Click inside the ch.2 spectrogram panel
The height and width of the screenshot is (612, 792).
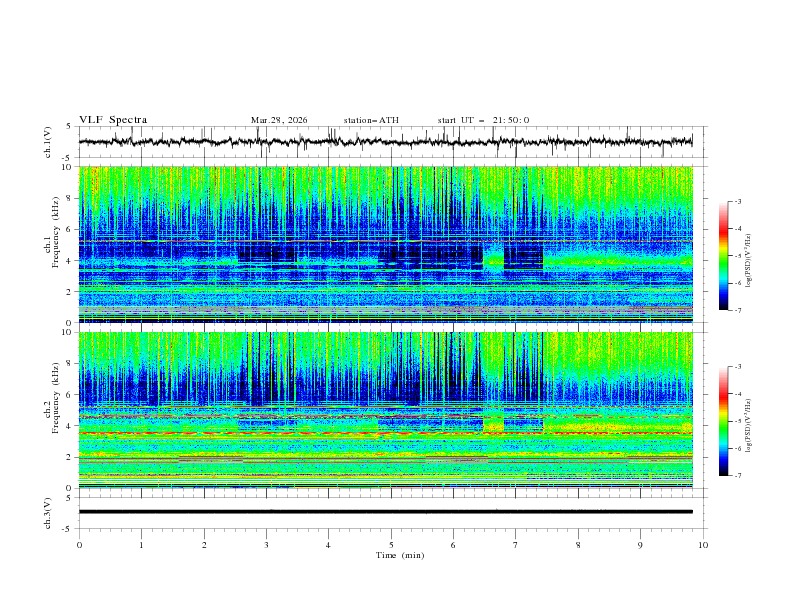tap(385, 410)
